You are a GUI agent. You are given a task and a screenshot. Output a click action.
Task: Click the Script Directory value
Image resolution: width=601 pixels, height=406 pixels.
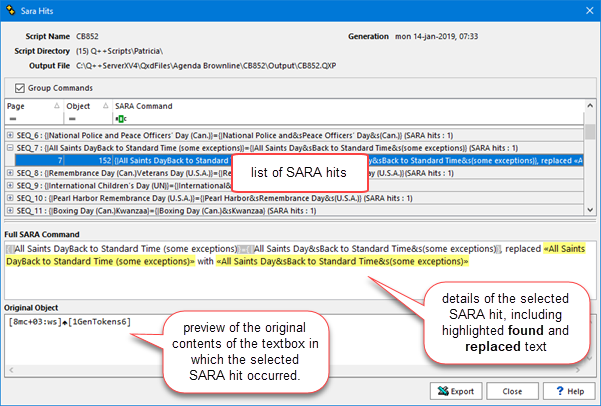tap(119, 51)
